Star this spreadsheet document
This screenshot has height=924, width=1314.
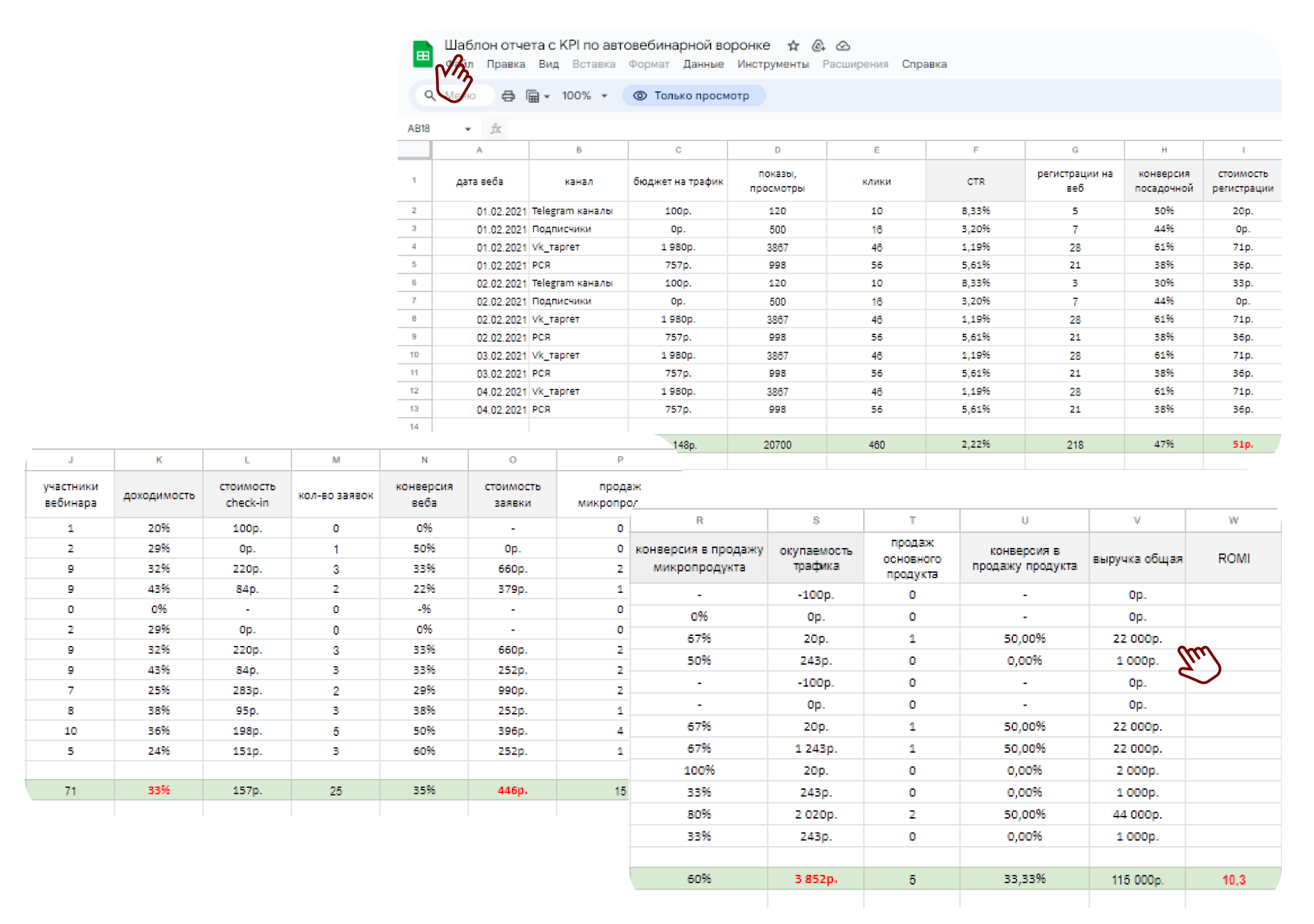coord(793,46)
